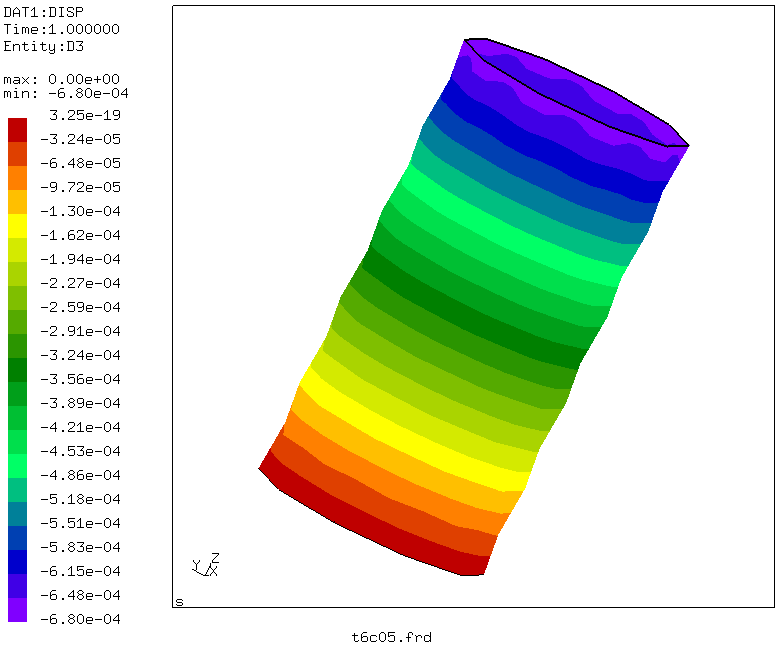The width and height of the screenshot is (784, 672).
Task: Click the 's' marker in the viewport corner
Action: (x=180, y=602)
